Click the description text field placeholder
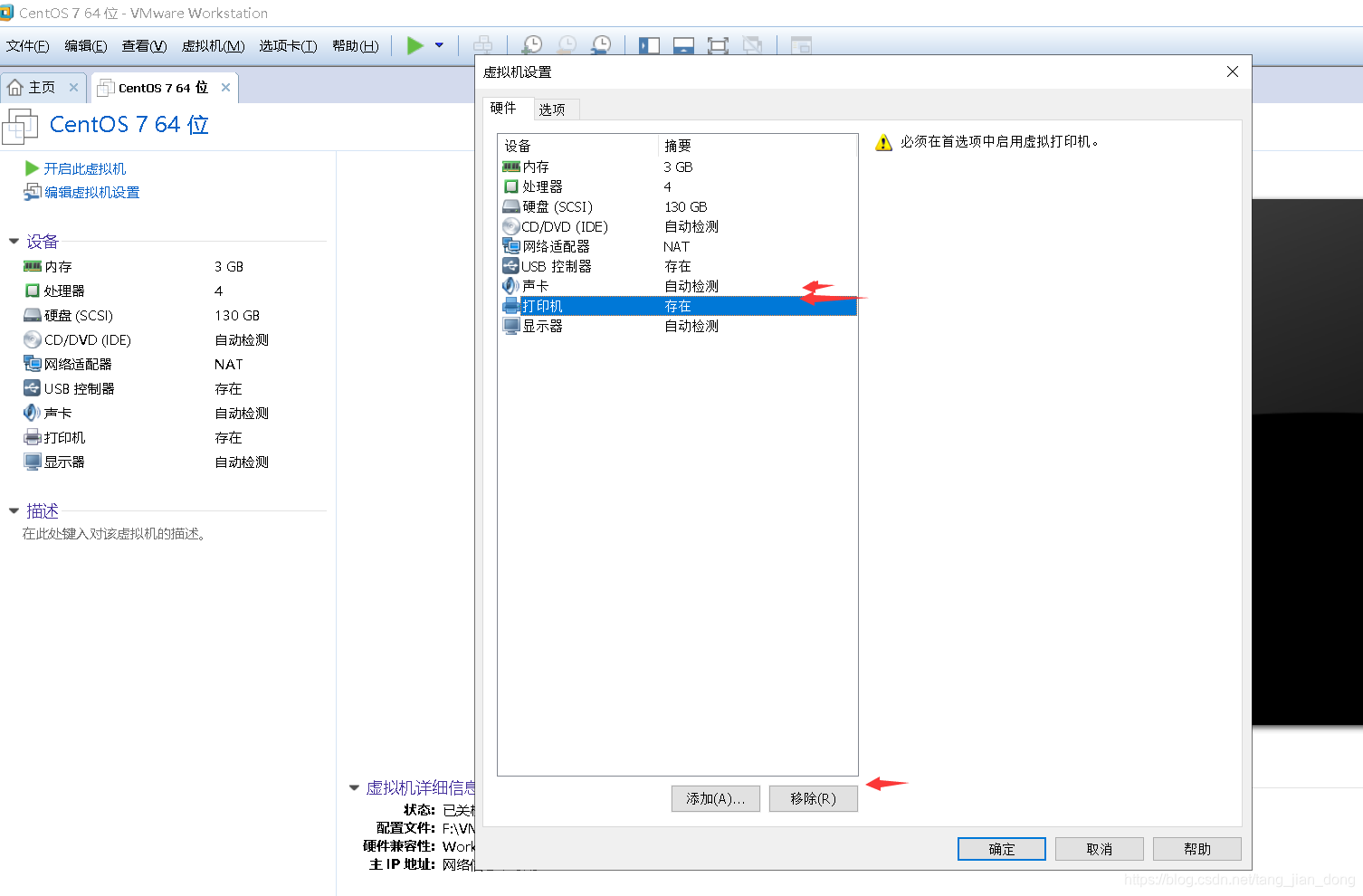 click(x=115, y=534)
